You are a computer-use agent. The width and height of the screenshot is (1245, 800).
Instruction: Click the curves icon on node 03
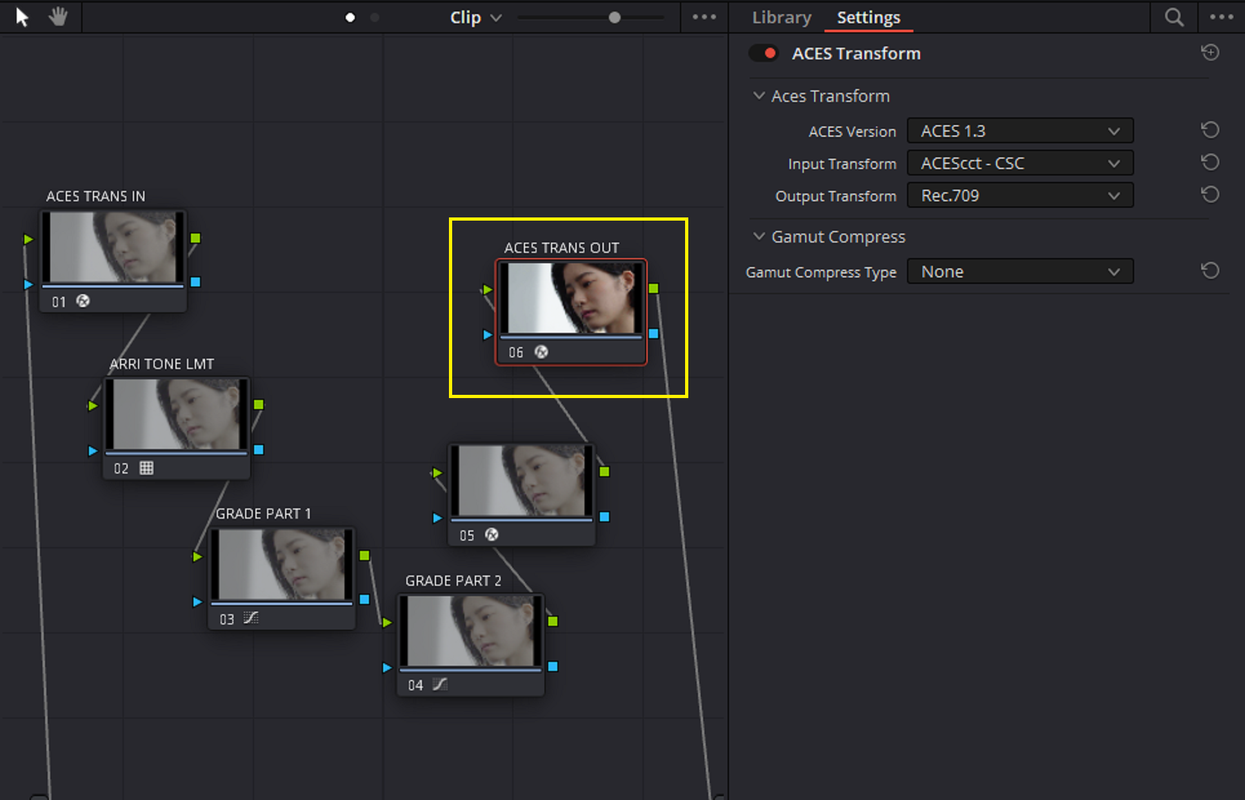[x=251, y=619]
